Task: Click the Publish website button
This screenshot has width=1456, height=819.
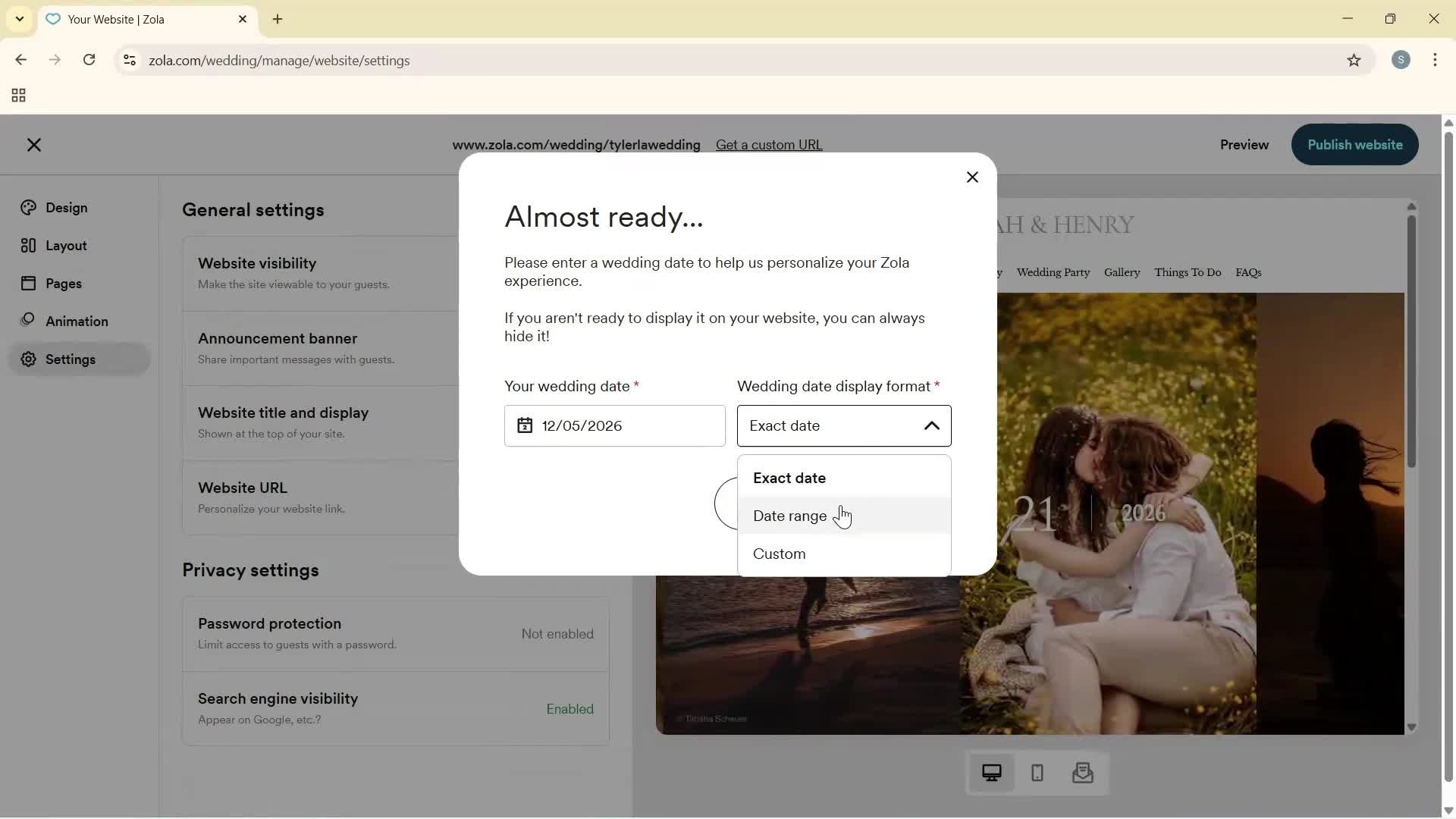Action: pyautogui.click(x=1354, y=144)
